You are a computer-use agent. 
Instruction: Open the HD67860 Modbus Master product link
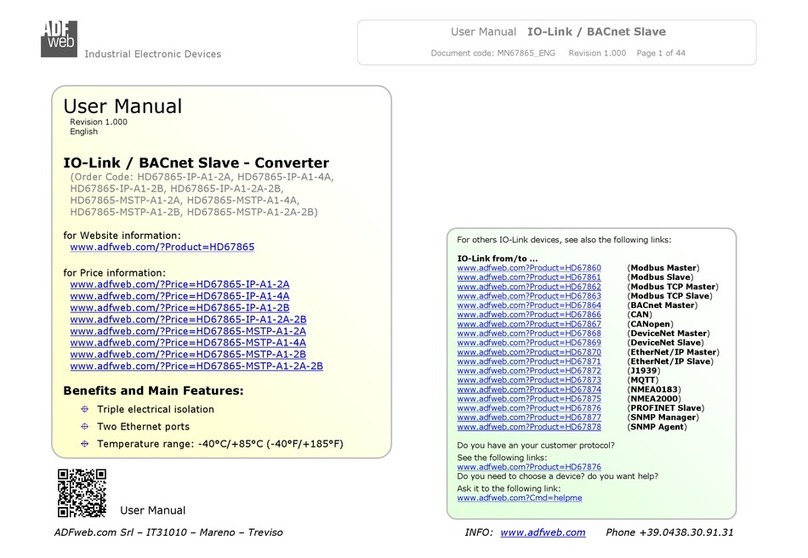(x=529, y=268)
